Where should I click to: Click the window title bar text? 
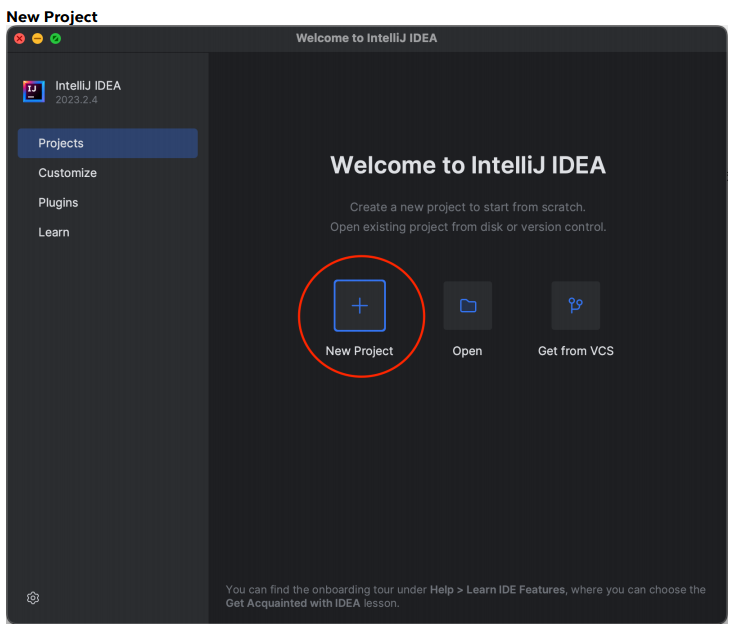pyautogui.click(x=367, y=38)
